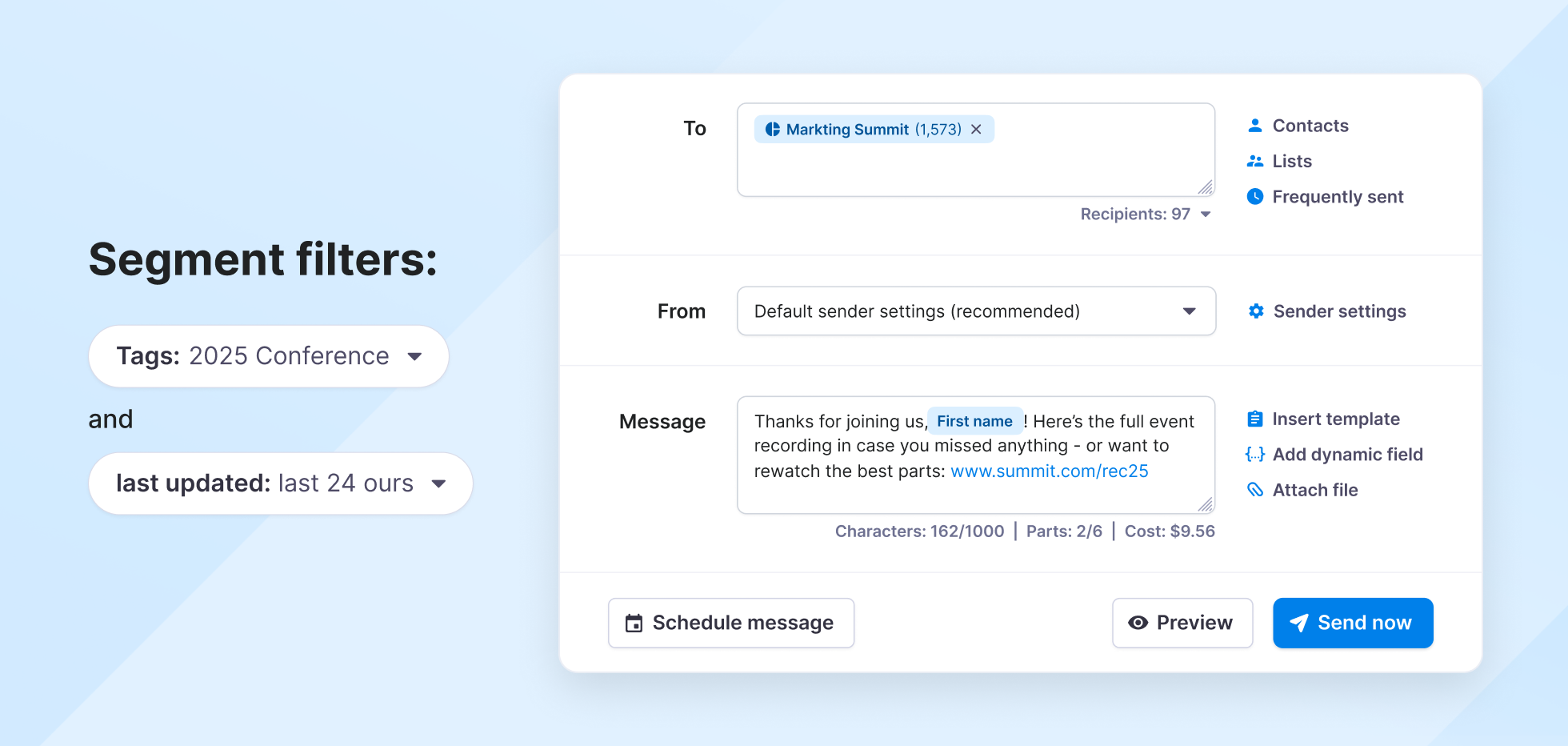Image resolution: width=1568 pixels, height=746 pixels.
Task: Click the To field label
Action: [694, 129]
